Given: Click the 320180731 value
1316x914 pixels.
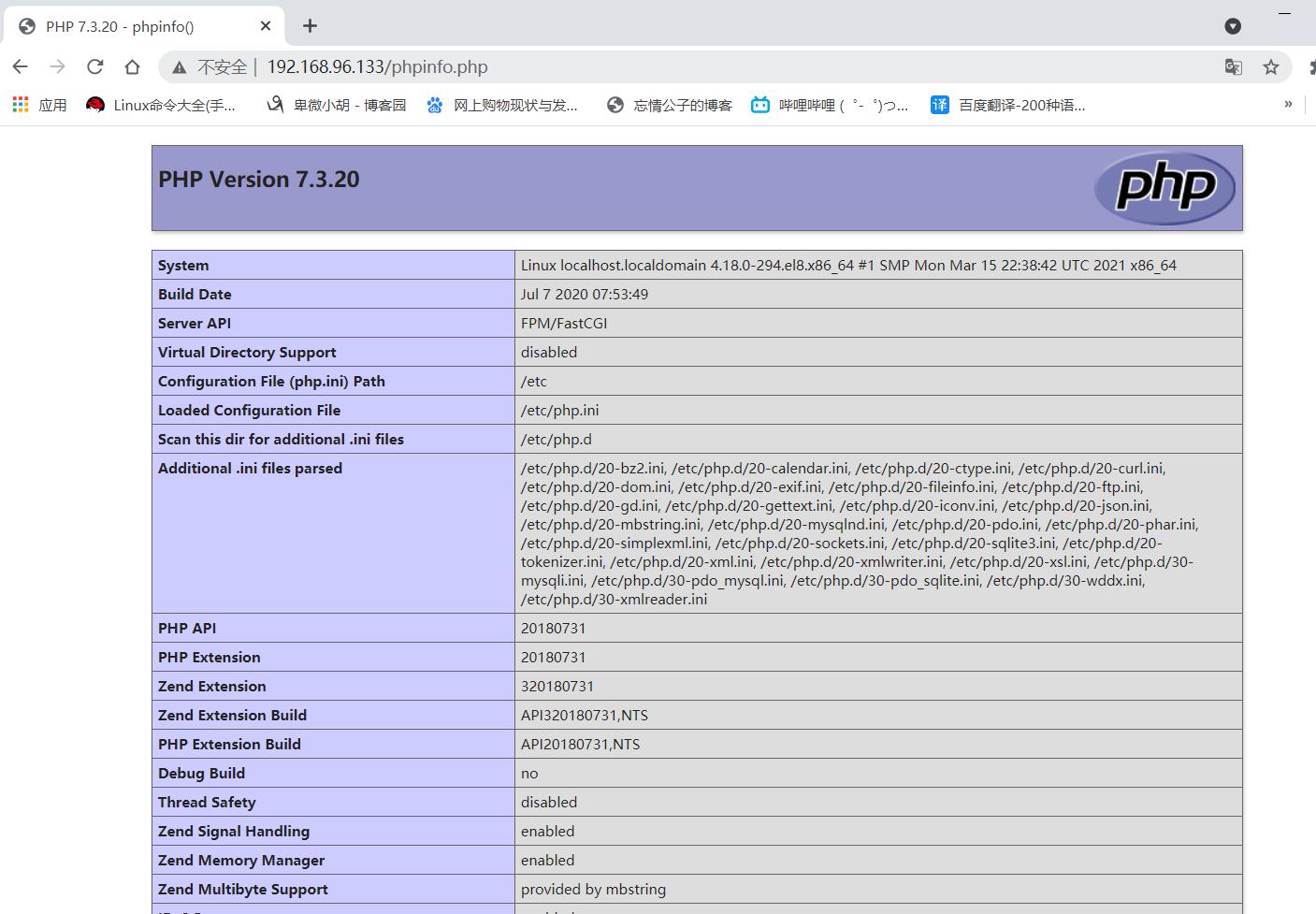Looking at the screenshot, I should pos(557,686).
